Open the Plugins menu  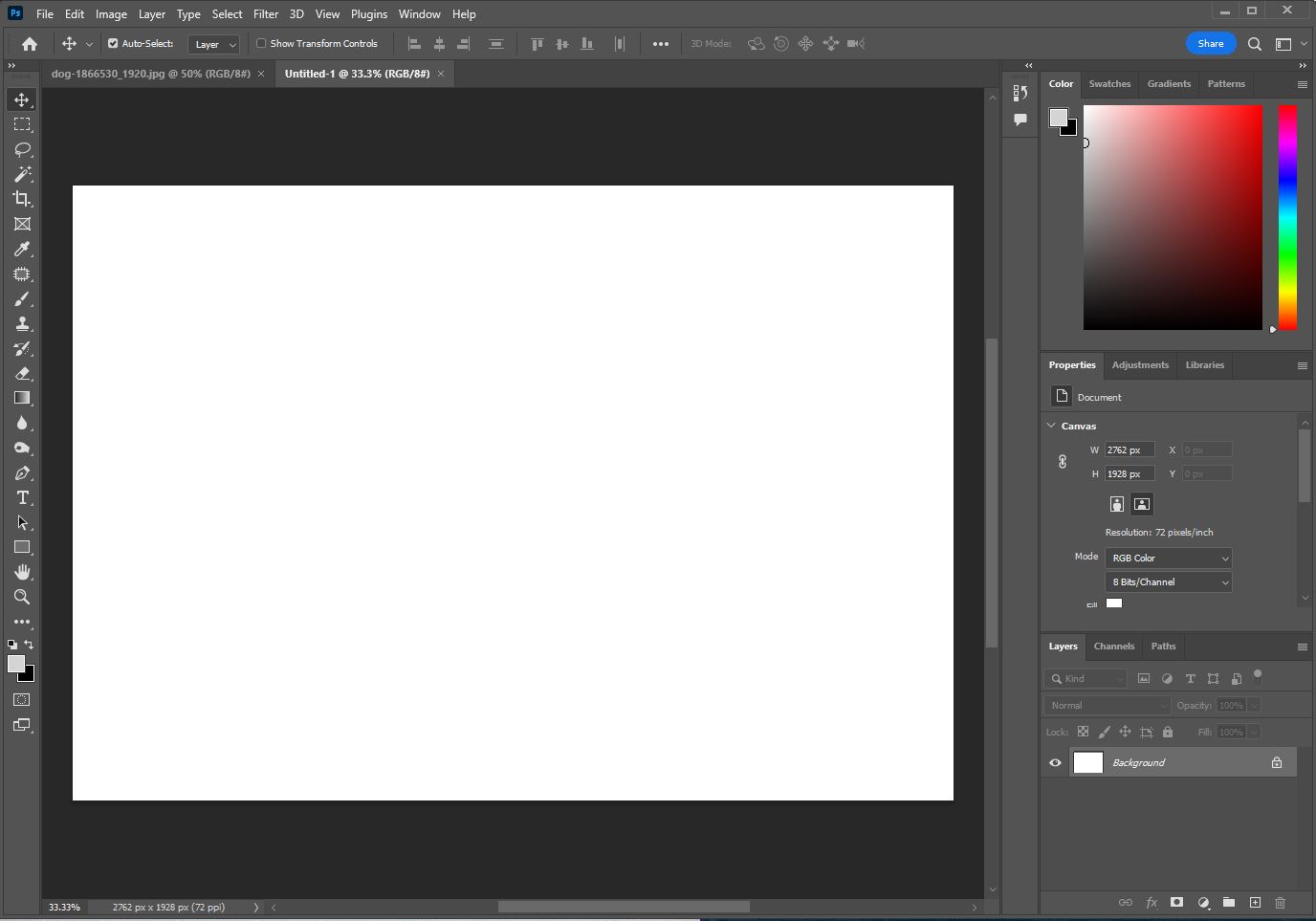(369, 14)
